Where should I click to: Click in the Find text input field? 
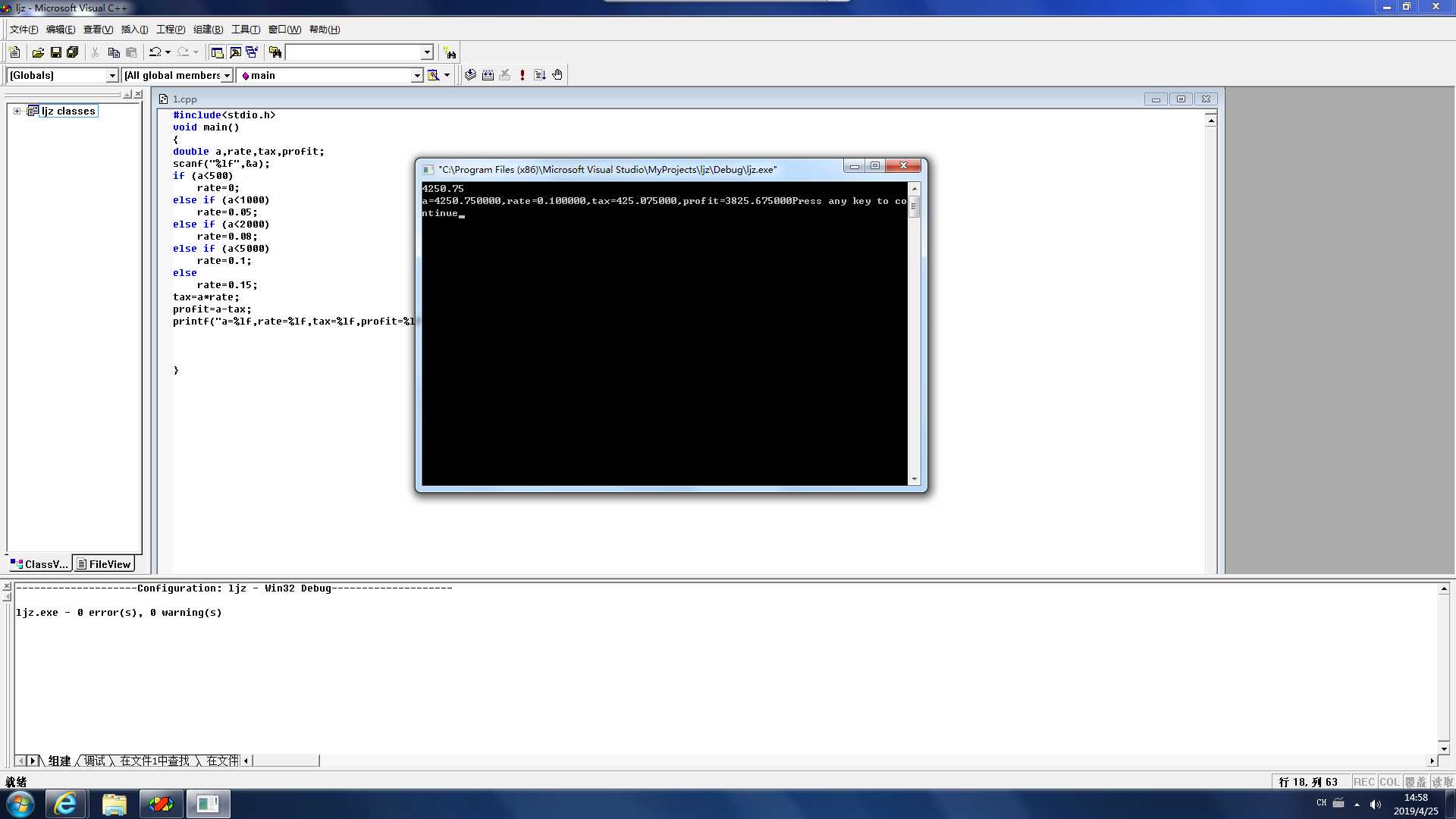coord(353,52)
